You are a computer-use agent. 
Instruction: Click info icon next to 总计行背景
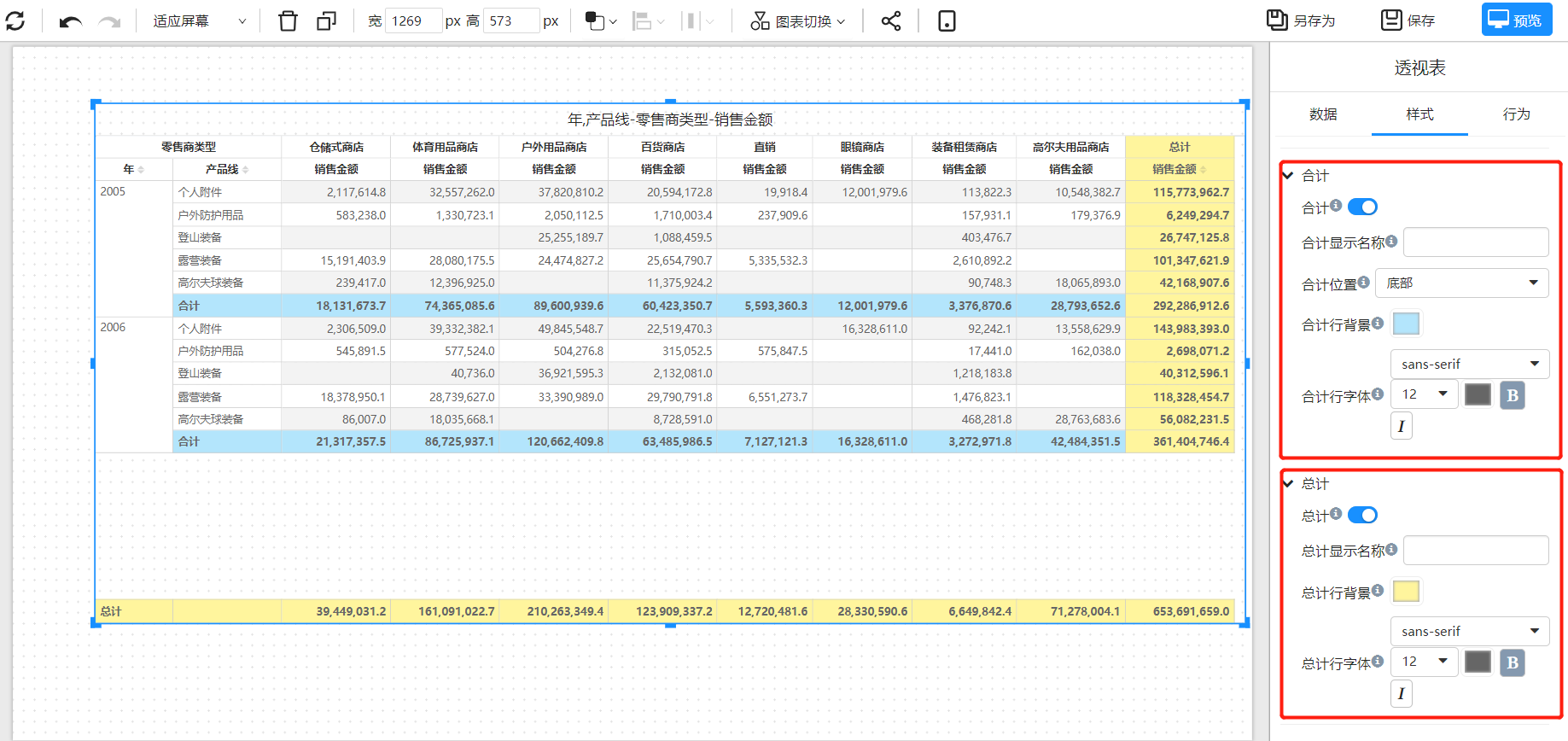1378,590
